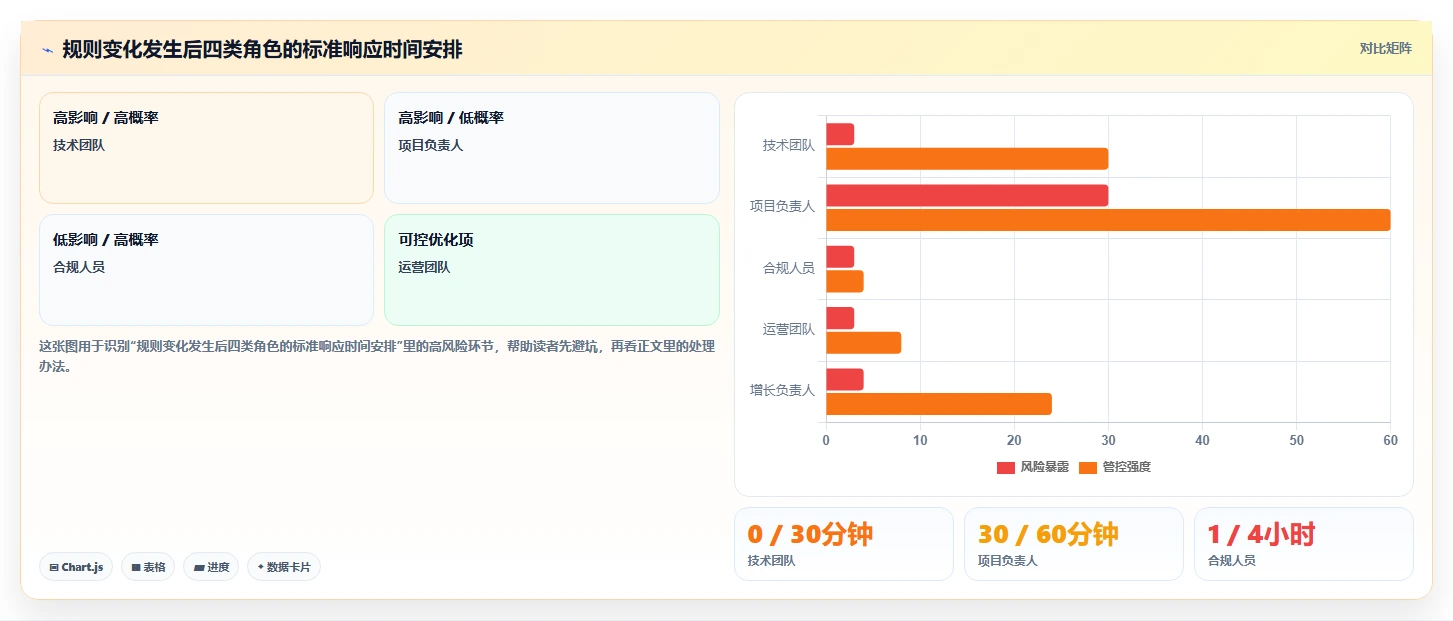Click the 运营团队 orange control bar
This screenshot has height=621, width=1453.
[864, 343]
